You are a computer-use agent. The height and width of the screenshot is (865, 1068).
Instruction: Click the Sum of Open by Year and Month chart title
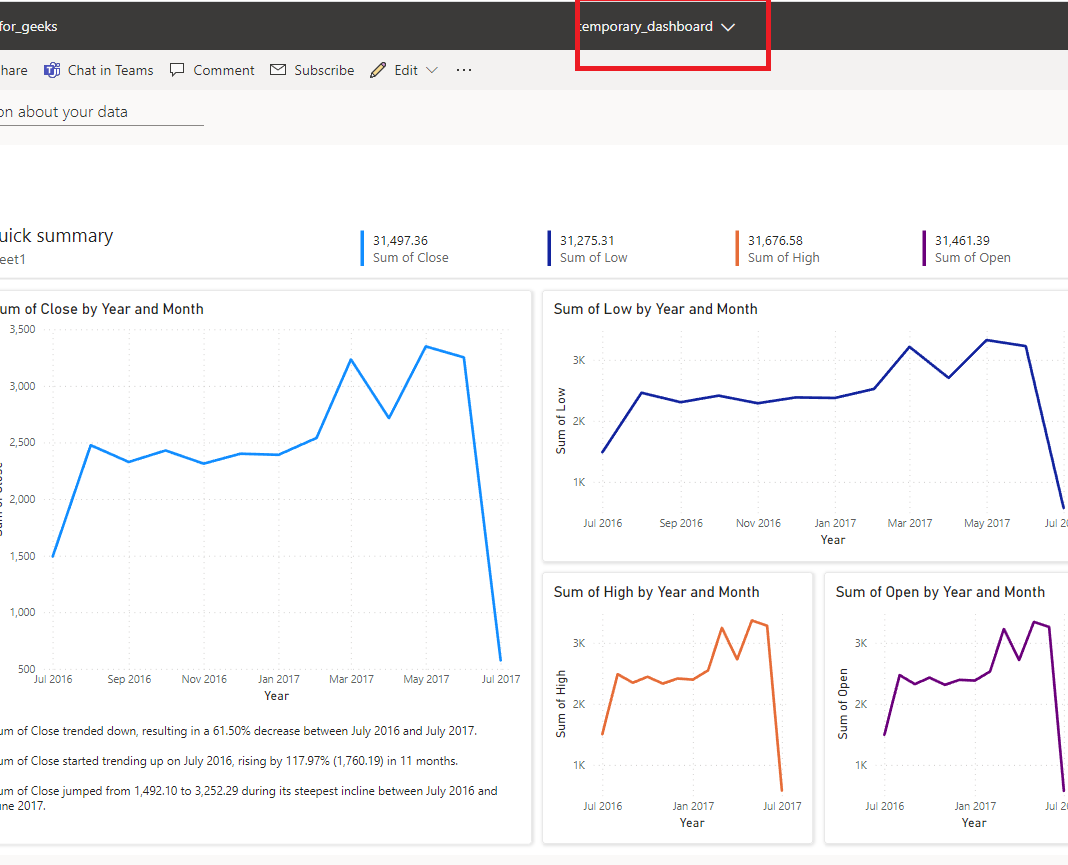pos(941,593)
